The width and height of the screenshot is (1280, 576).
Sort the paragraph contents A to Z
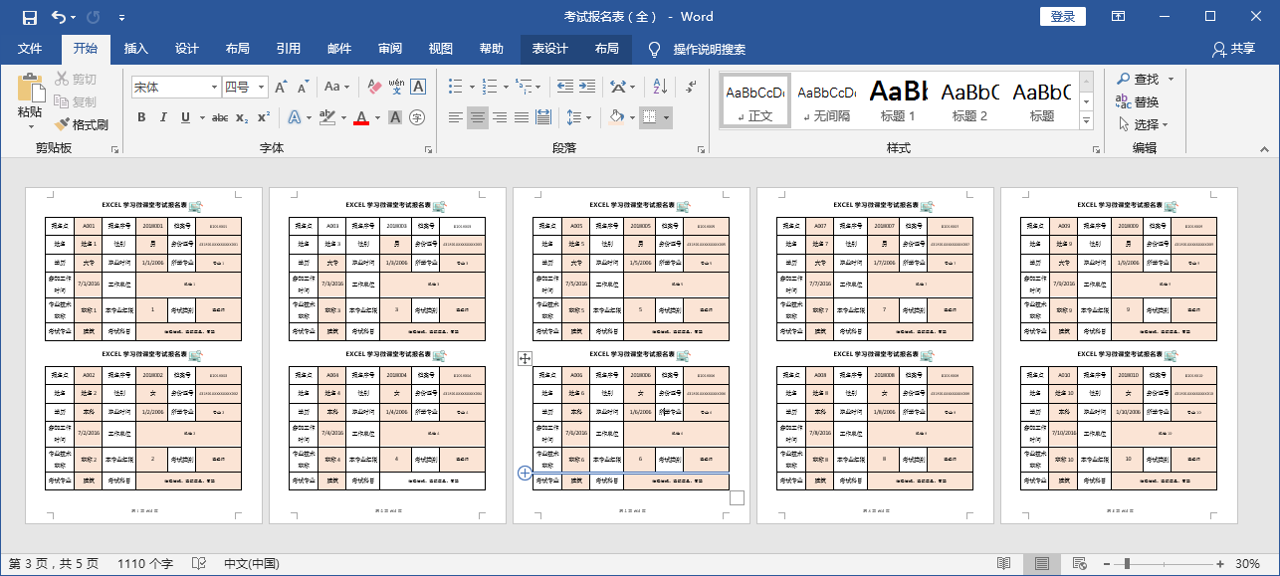659,87
